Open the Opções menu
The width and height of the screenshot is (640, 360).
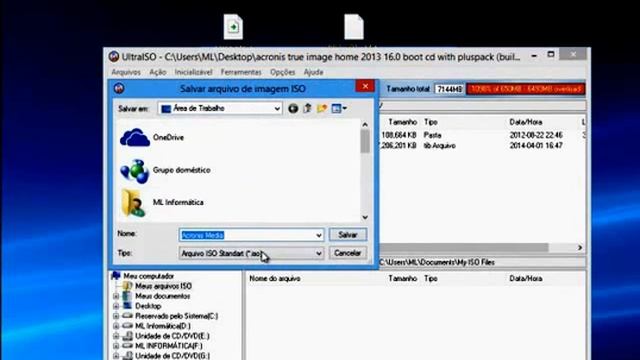[282, 72]
